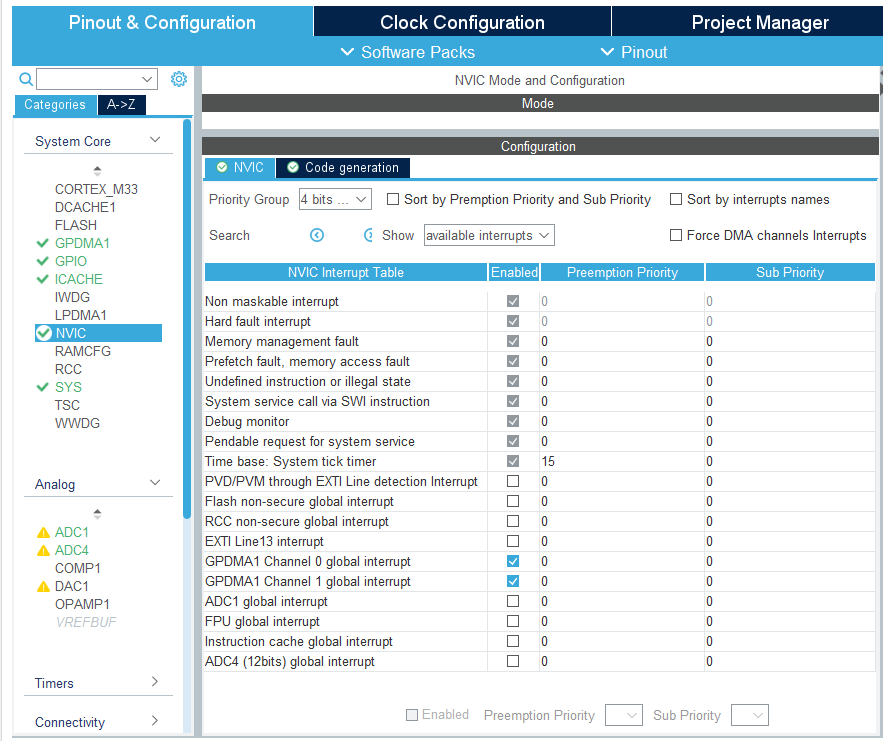
Task: Click the green checkmark beside SYS
Action: [42, 387]
